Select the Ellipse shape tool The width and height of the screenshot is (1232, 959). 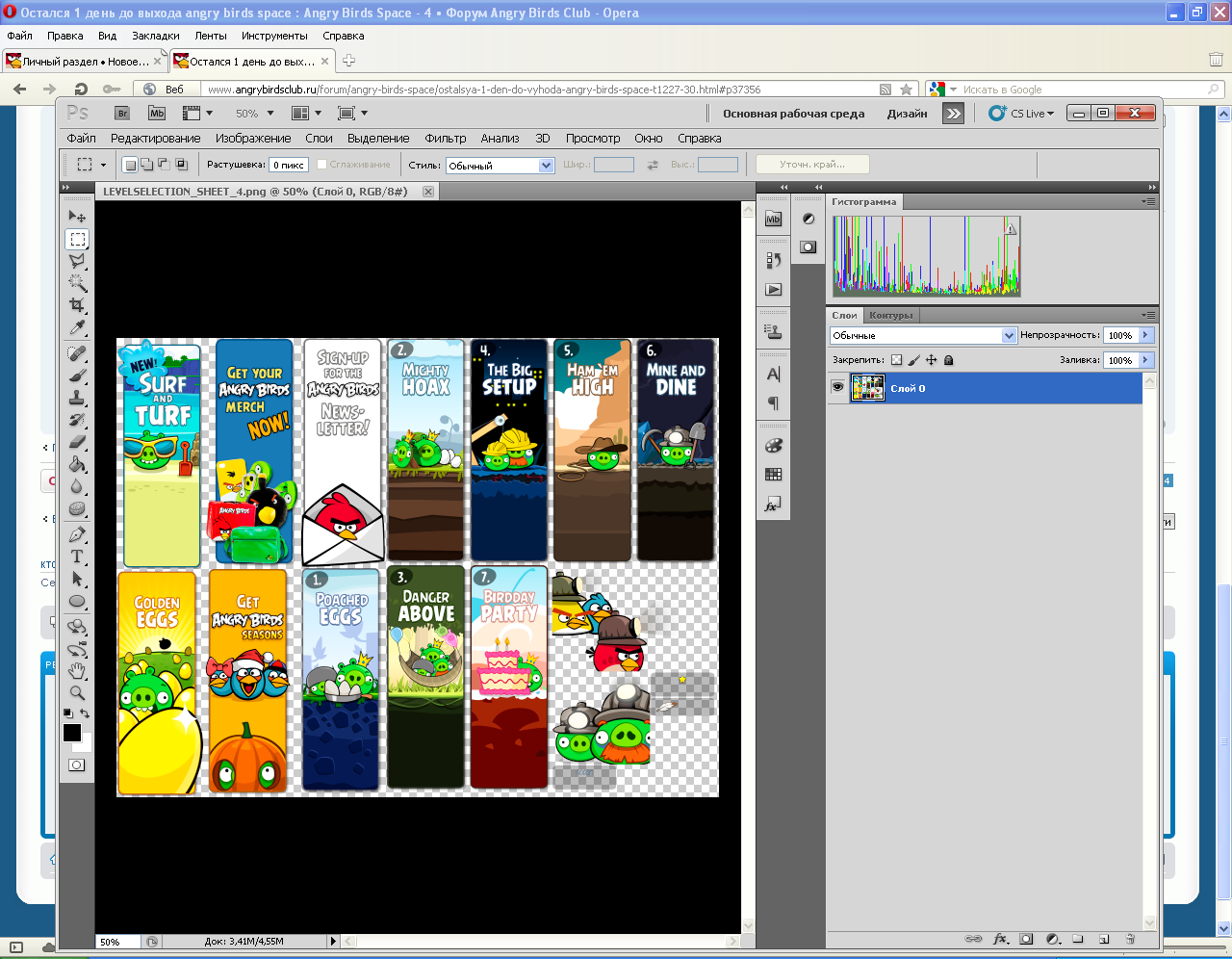tap(77, 601)
